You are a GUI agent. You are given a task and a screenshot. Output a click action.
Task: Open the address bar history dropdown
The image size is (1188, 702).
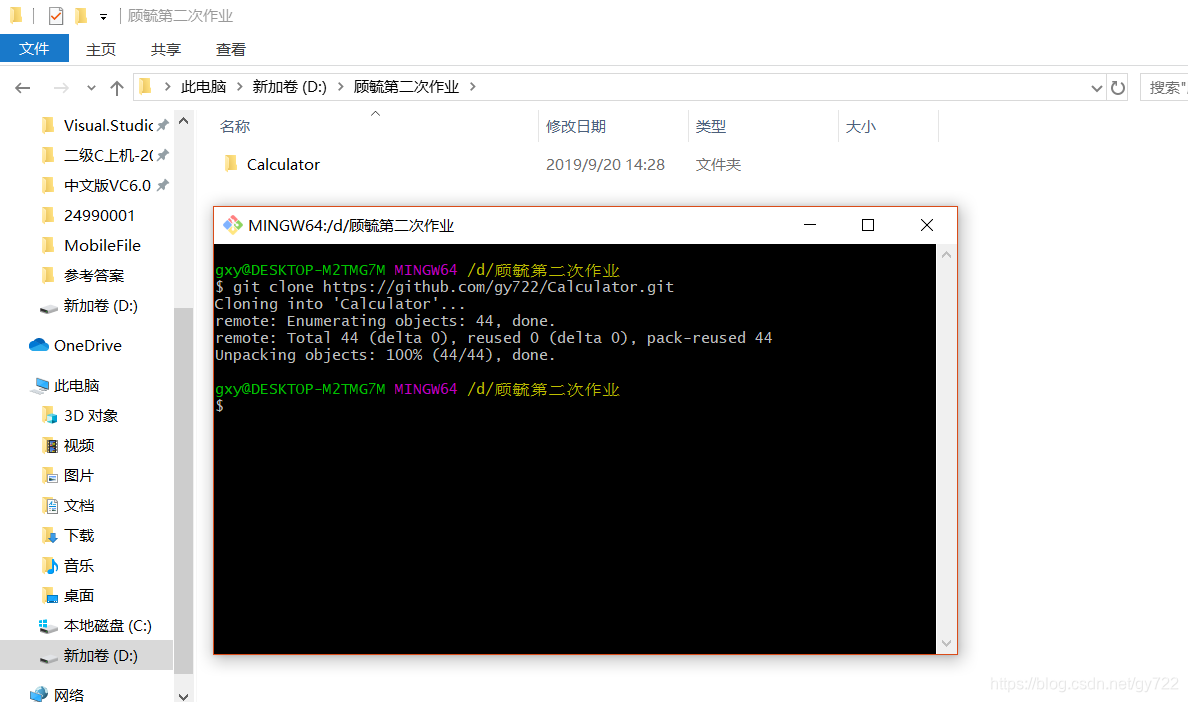point(1096,88)
